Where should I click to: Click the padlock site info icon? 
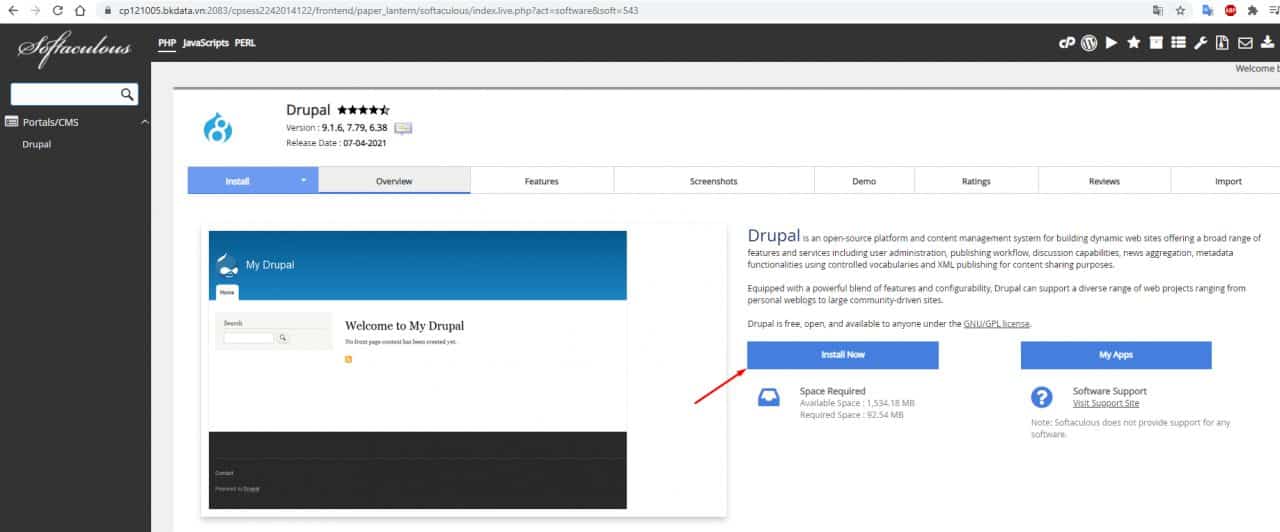(107, 11)
